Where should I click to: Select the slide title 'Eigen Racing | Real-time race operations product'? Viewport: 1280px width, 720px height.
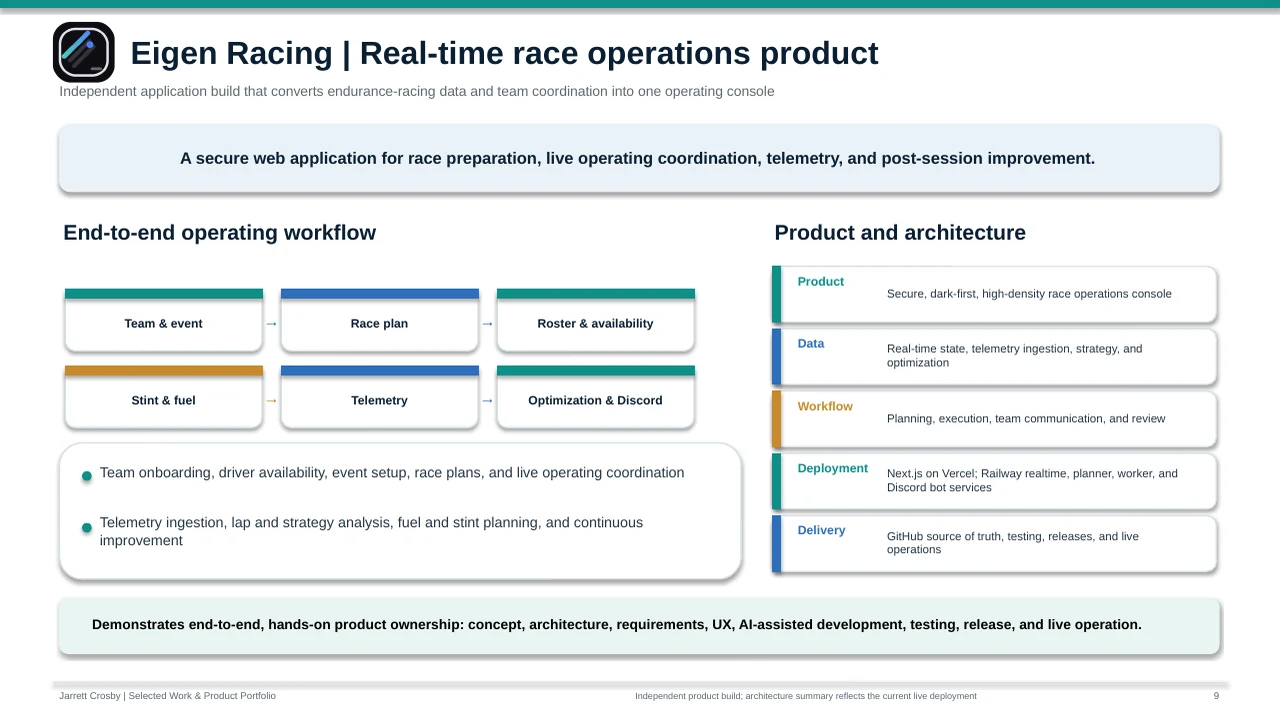[x=504, y=53]
